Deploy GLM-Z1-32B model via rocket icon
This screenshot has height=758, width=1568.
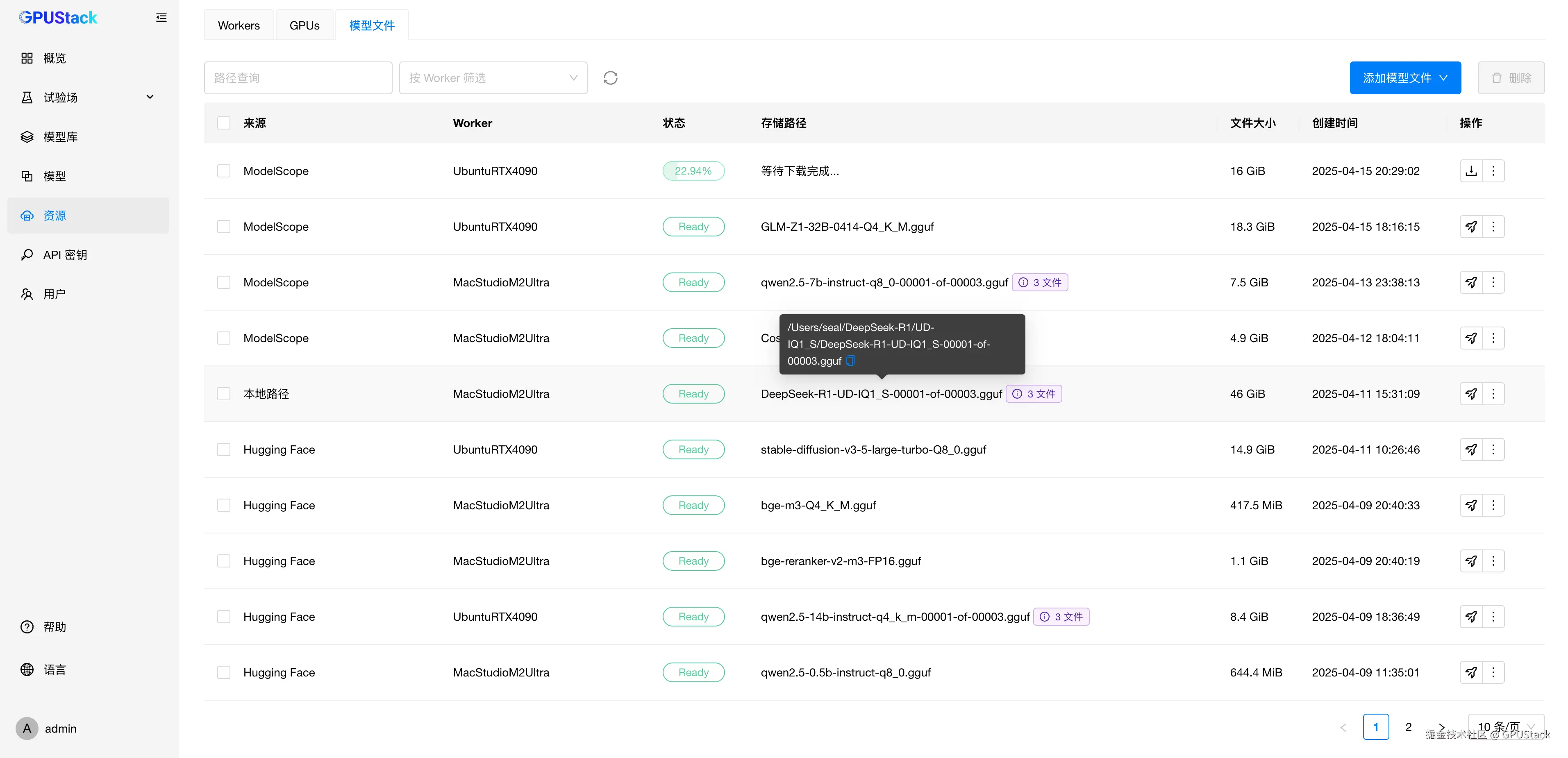1470,227
